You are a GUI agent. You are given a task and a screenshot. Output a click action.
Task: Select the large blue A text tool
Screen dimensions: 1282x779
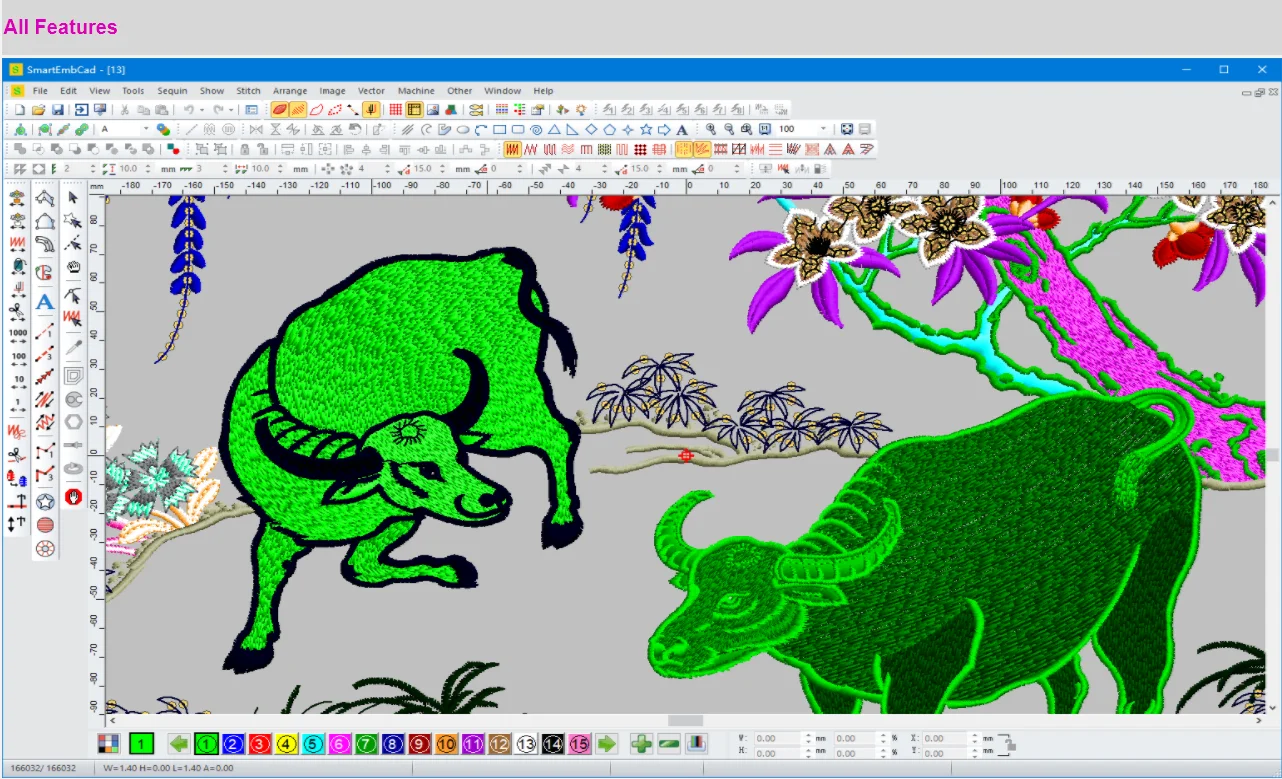coord(44,302)
